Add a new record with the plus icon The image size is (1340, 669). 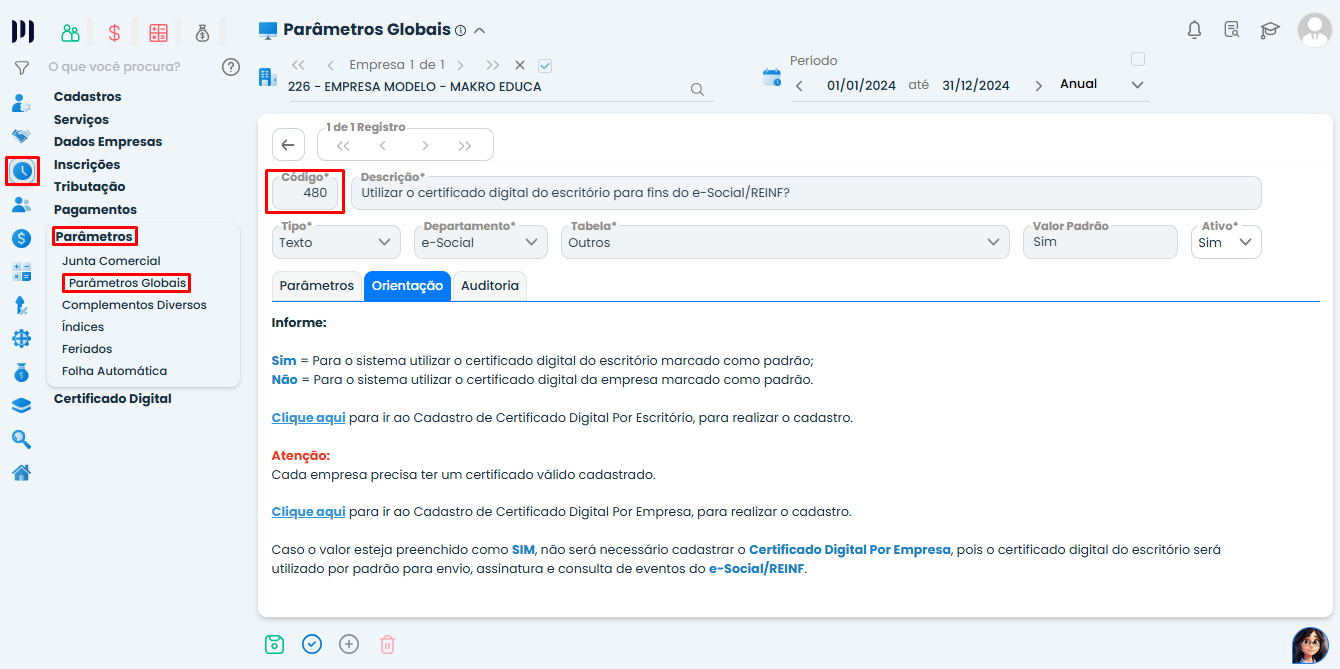pyautogui.click(x=349, y=644)
